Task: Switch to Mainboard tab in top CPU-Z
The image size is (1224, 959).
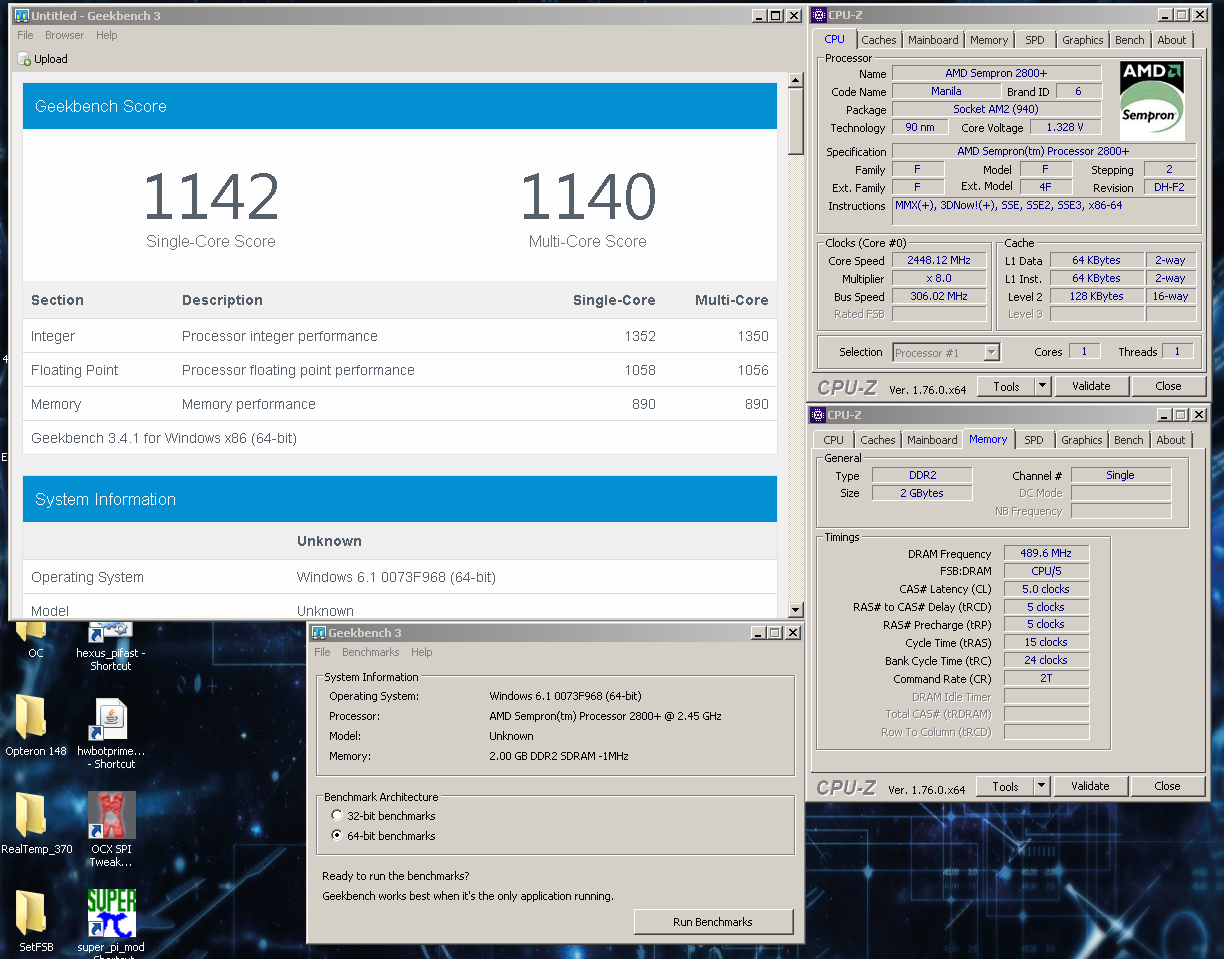Action: [x=933, y=40]
